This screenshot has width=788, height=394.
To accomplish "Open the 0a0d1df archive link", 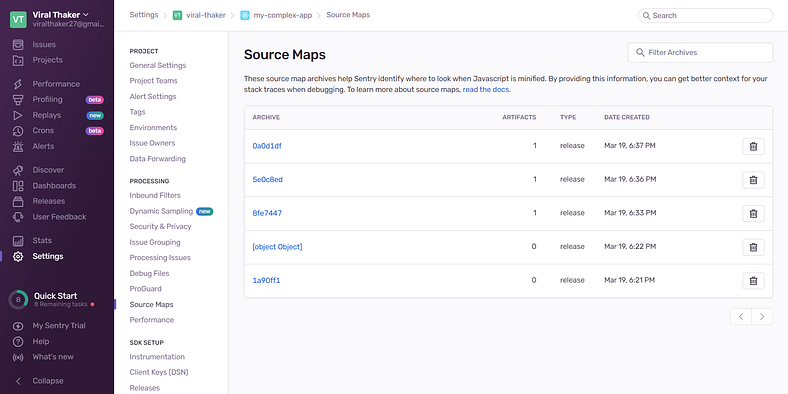I will coord(267,146).
